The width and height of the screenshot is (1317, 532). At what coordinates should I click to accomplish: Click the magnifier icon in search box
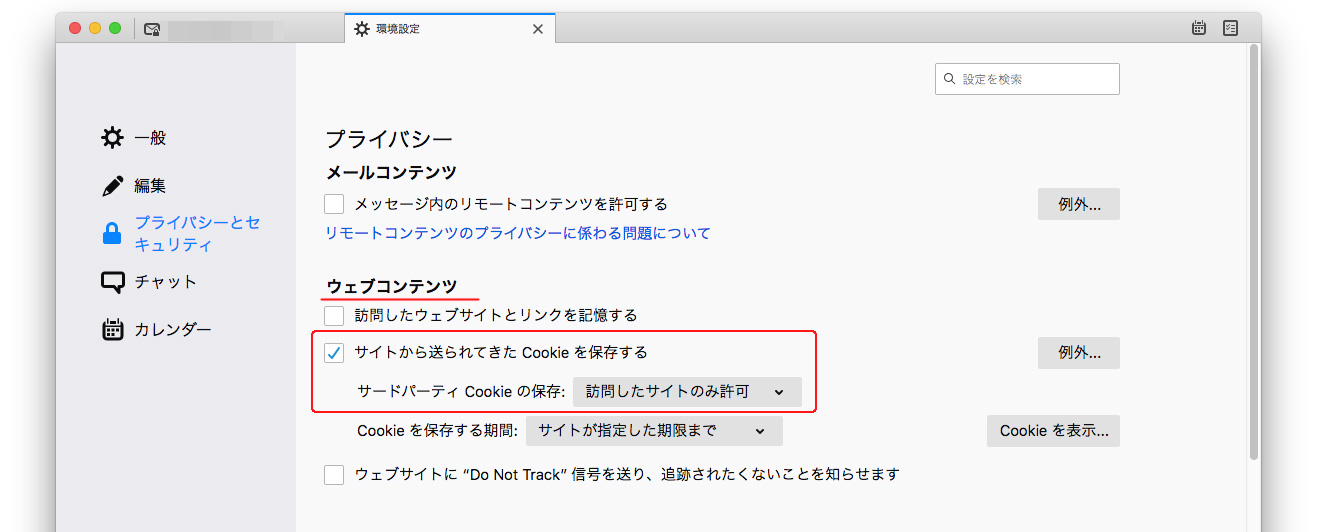click(x=950, y=79)
